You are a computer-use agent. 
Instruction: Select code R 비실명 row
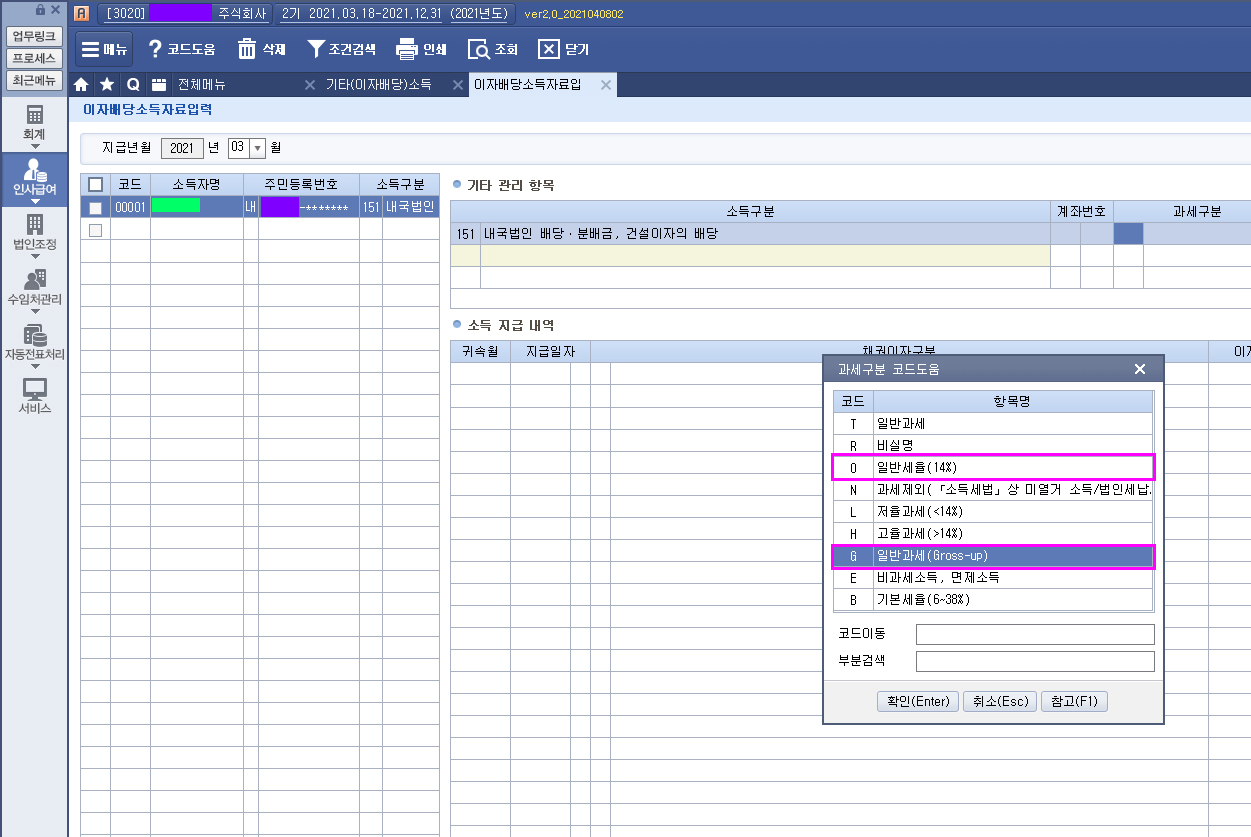[993, 446]
